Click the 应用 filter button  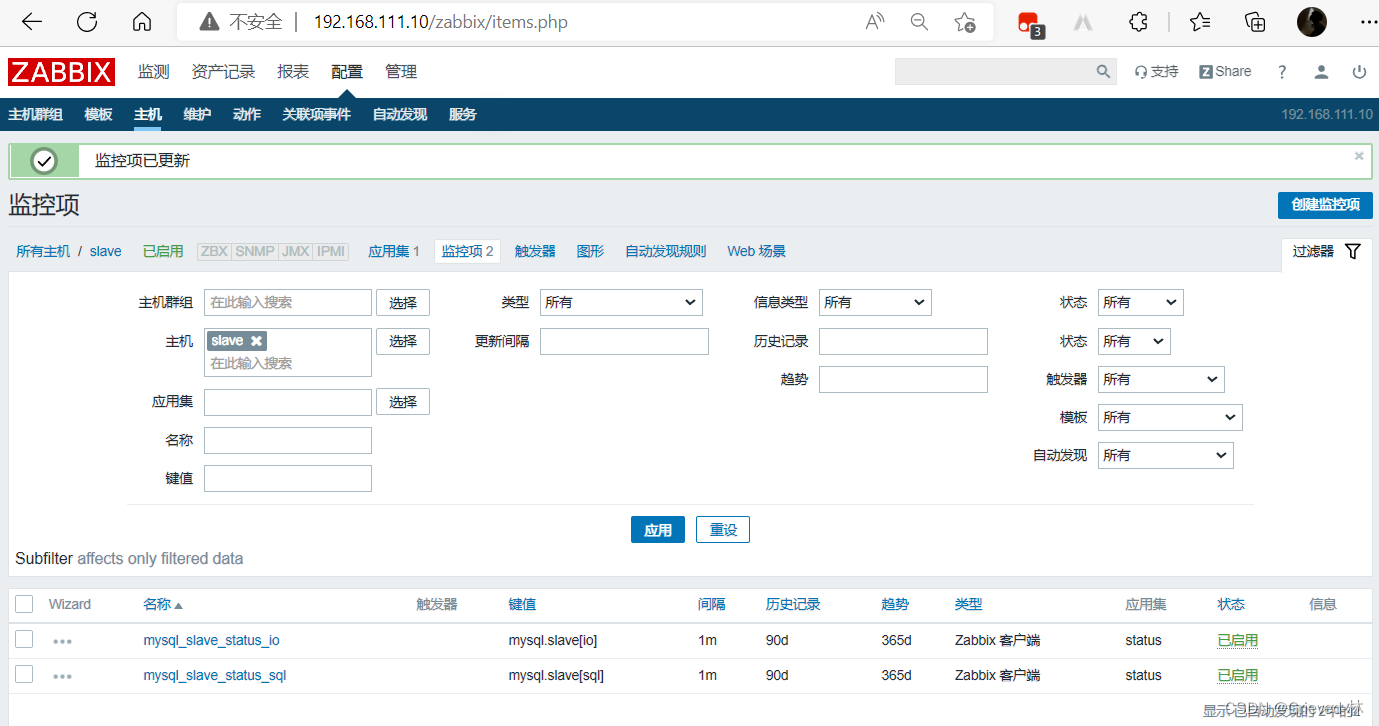(x=658, y=530)
